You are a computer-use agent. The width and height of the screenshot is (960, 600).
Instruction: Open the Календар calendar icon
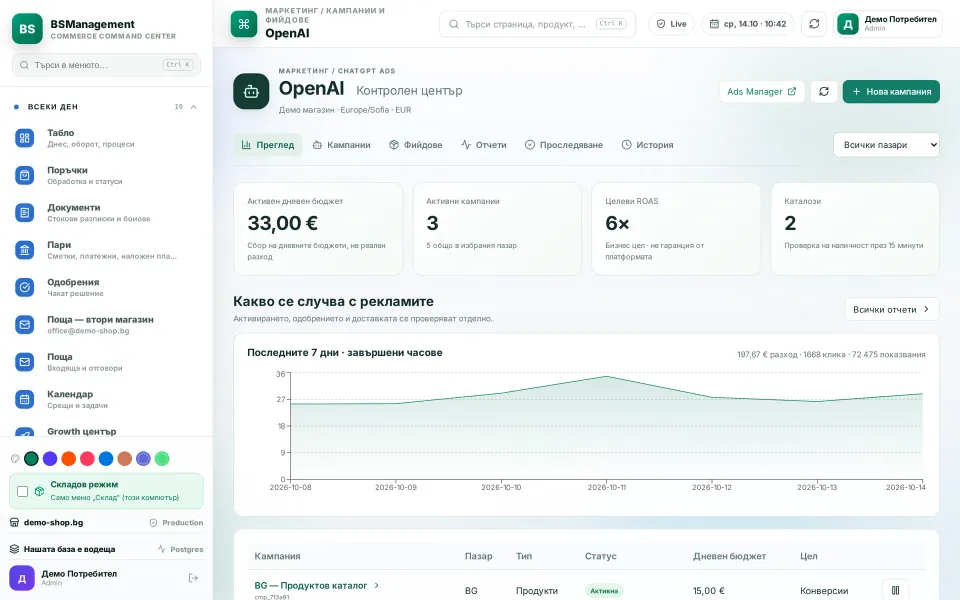click(24, 399)
